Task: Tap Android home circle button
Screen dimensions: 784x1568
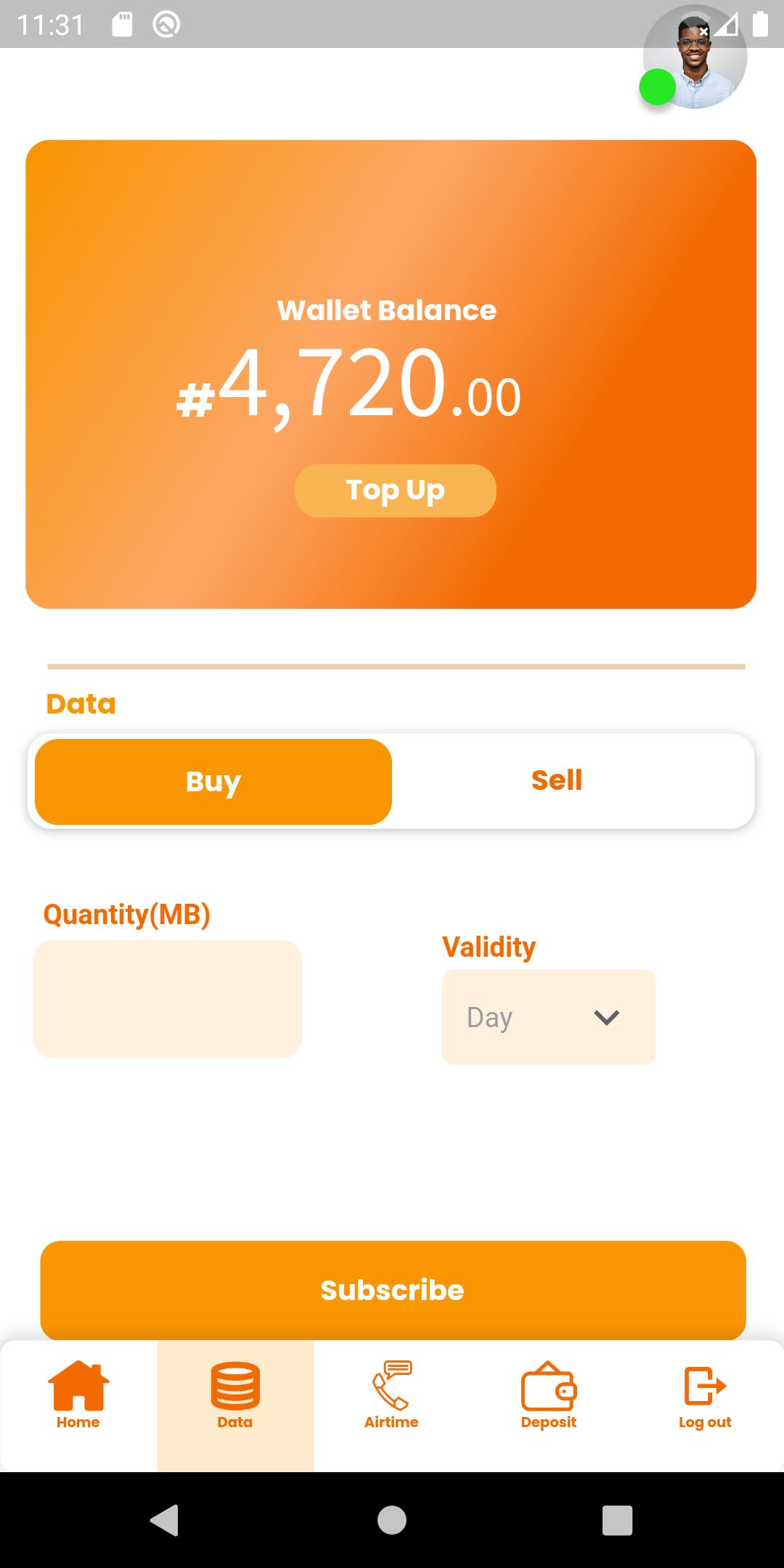Action: pos(392,1520)
